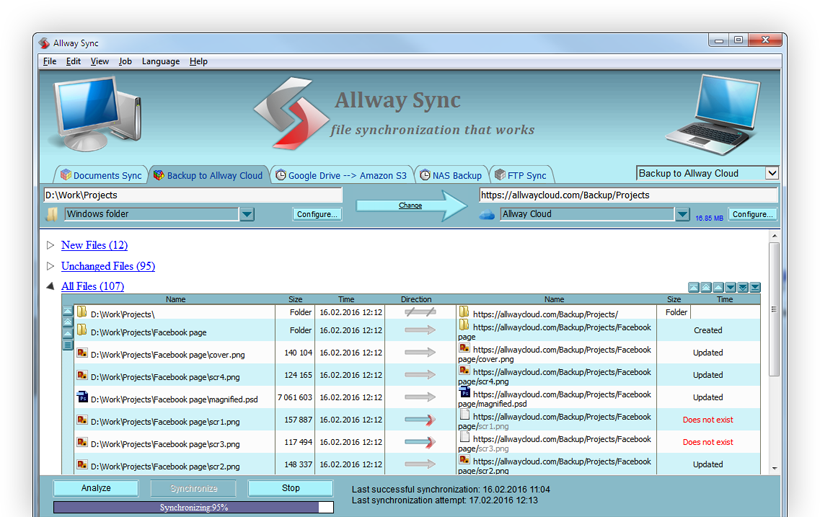
Task: Open the Help menu
Action: pos(198,61)
